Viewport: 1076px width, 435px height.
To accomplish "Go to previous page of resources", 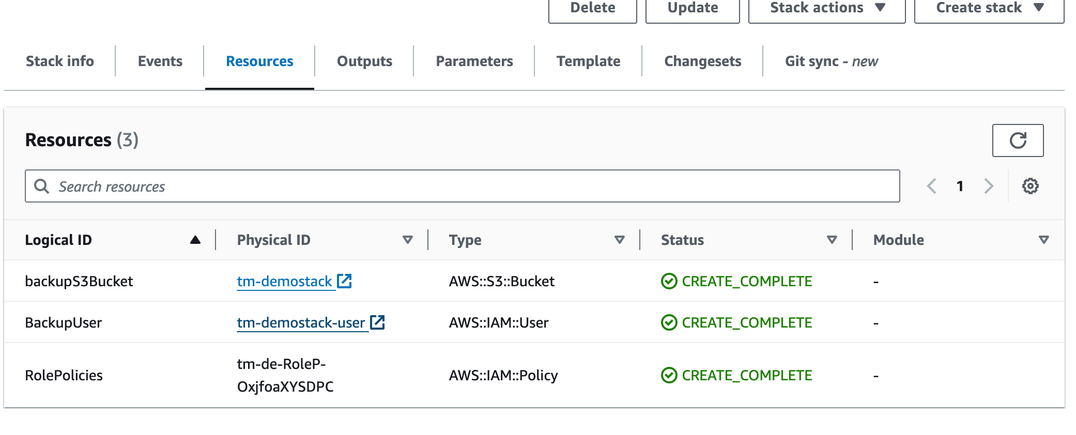I will pyautogui.click(x=931, y=187).
